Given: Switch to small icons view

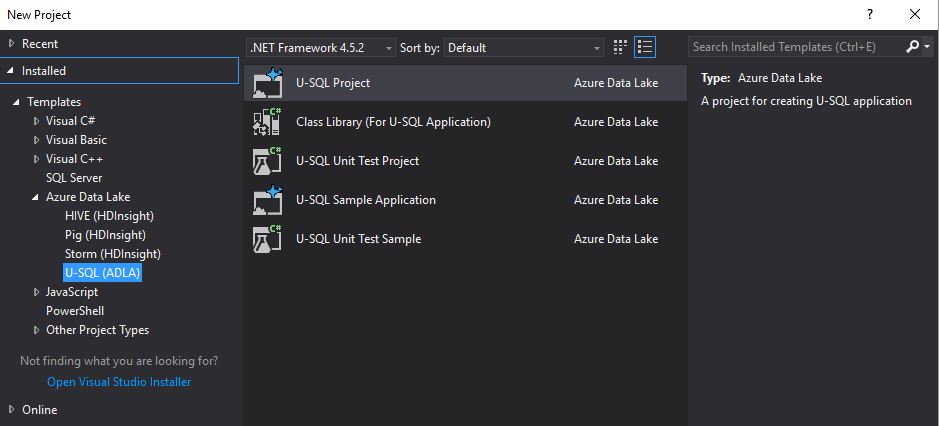Looking at the screenshot, I should [620, 47].
